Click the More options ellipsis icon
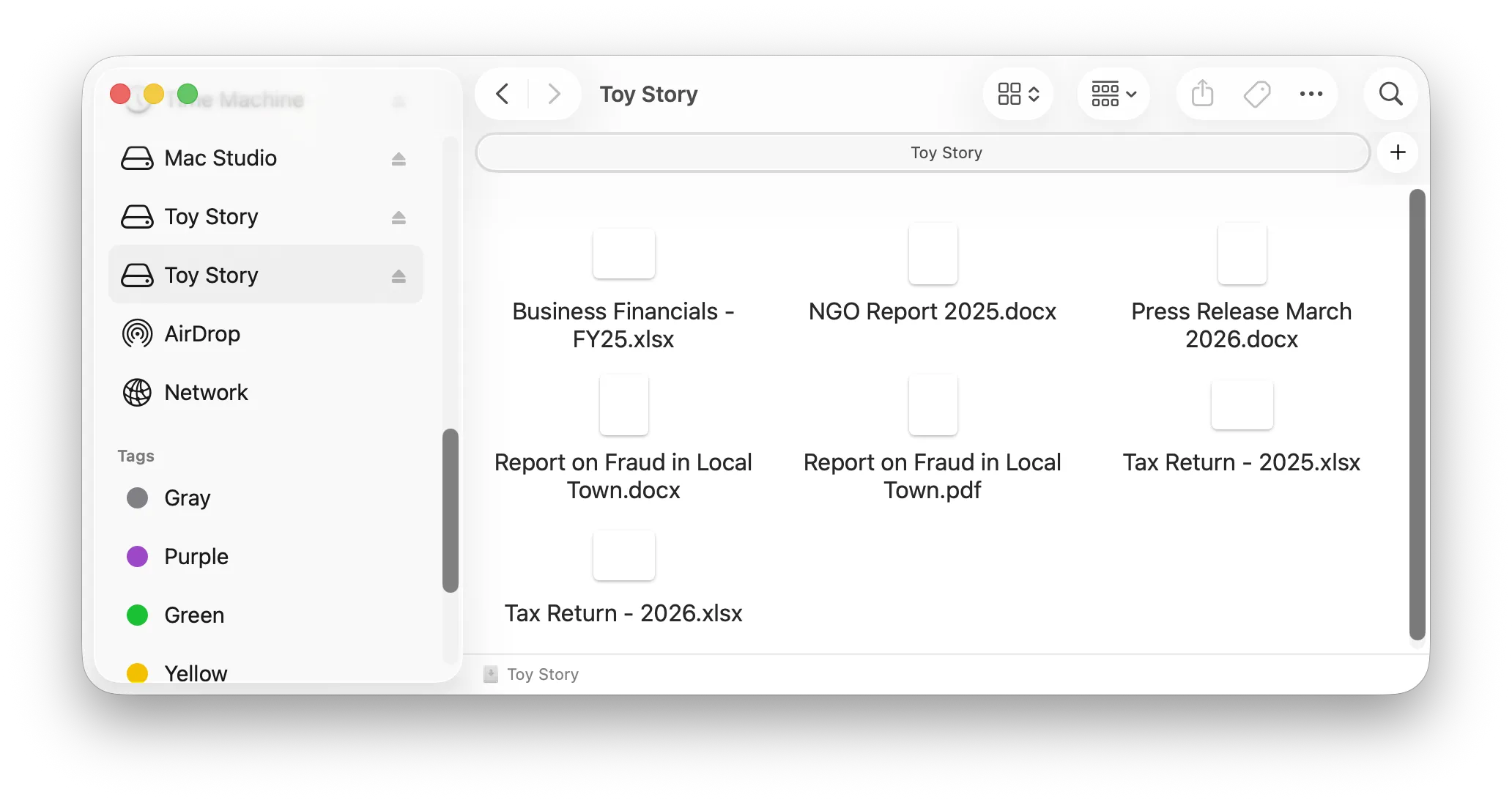The width and height of the screenshot is (1512, 803). point(1311,94)
